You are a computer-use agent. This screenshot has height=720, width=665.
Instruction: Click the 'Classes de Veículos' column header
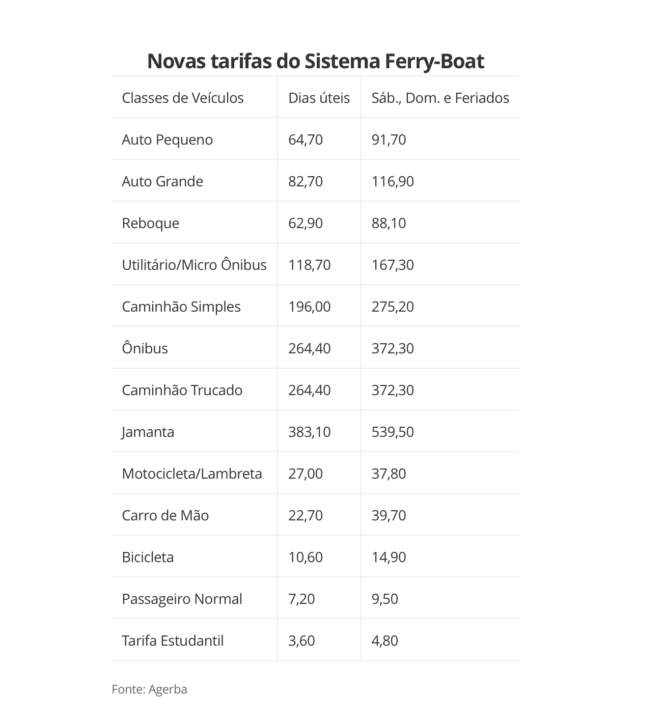pos(183,98)
